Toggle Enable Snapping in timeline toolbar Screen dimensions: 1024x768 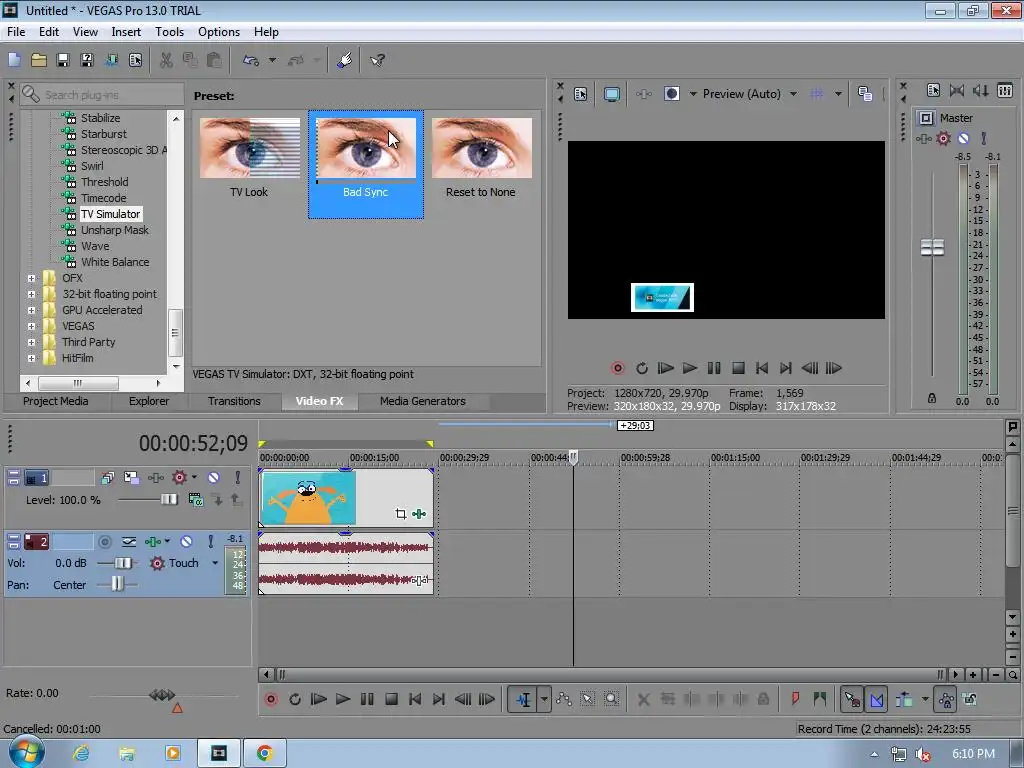pyautogui.click(x=852, y=699)
